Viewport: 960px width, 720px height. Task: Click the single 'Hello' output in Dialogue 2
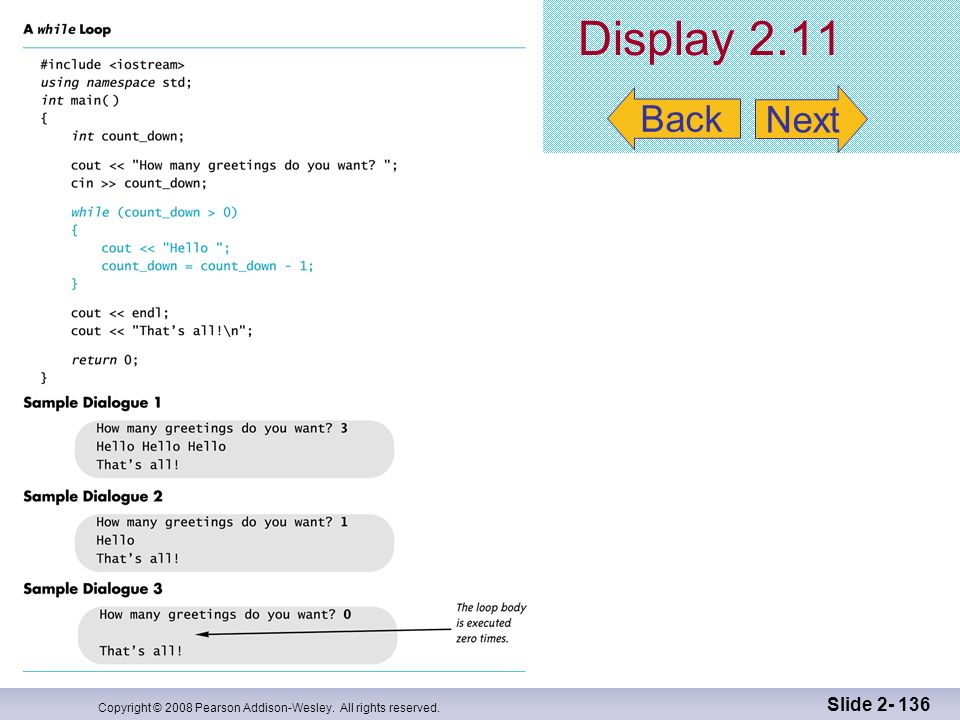tap(115, 540)
